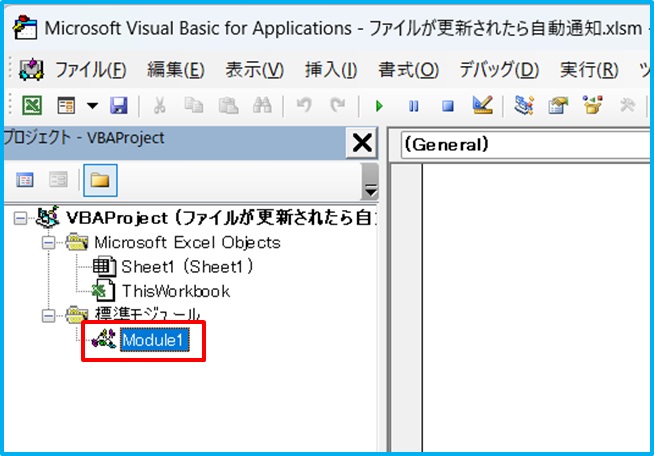The height and width of the screenshot is (456, 654).
Task: Select Microsoft Excel Objects folder
Action: 187,242
